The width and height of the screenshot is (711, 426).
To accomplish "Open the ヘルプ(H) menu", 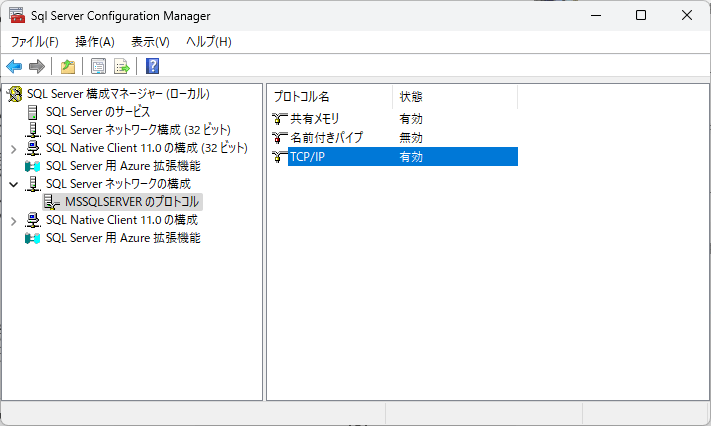I will point(209,42).
